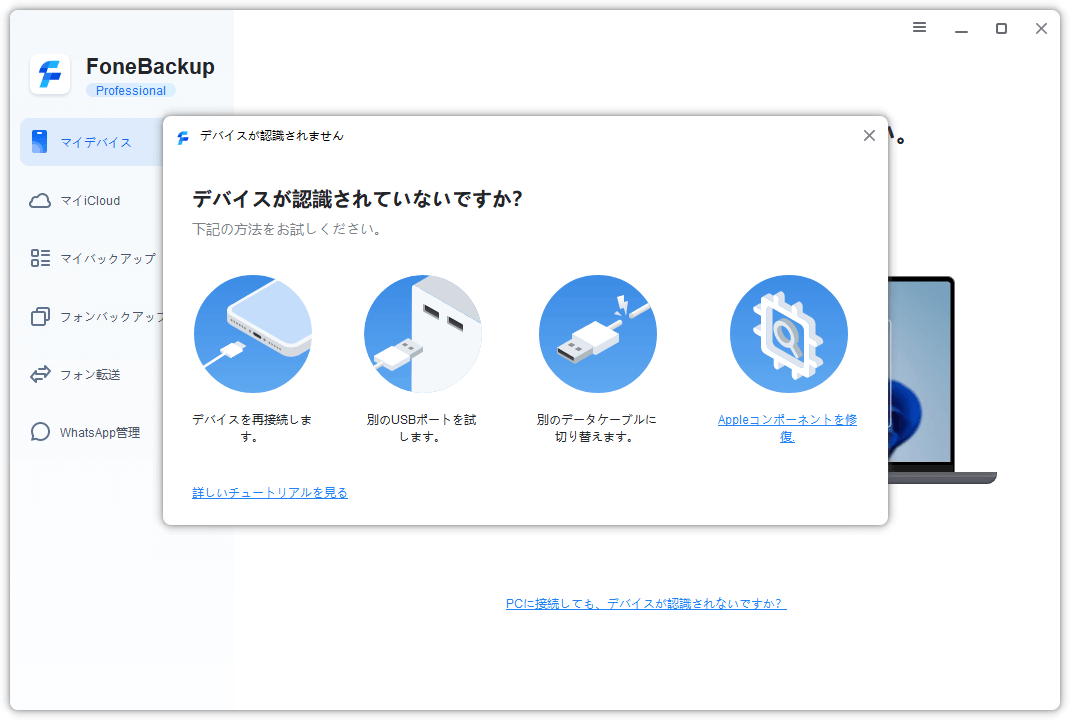Click the Professional edition badge
1070x720 pixels.
(130, 91)
